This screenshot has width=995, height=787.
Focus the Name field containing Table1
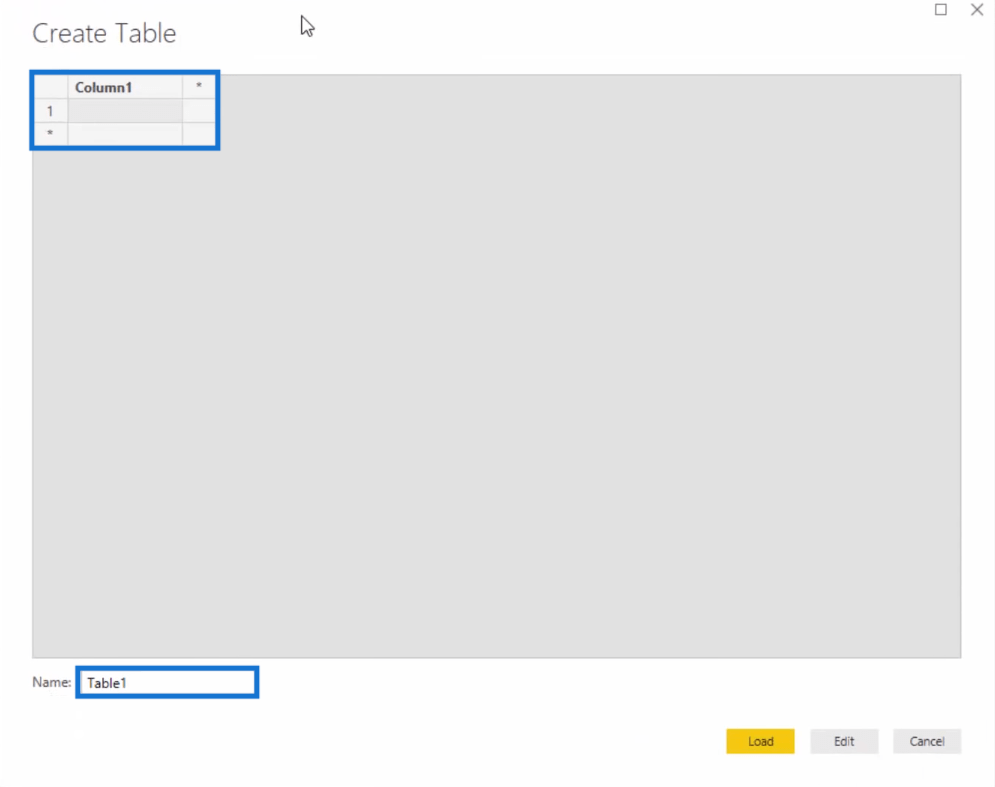[x=168, y=683]
